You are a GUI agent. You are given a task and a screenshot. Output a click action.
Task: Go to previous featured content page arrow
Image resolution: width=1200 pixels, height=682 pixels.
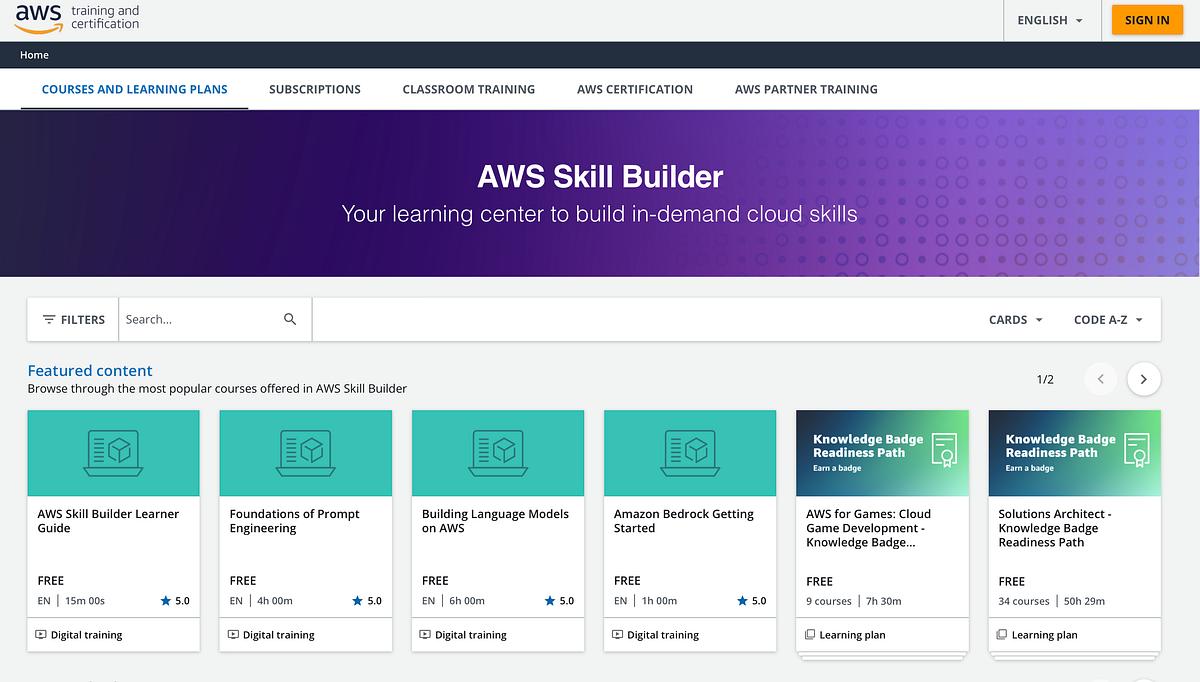pos(1101,379)
